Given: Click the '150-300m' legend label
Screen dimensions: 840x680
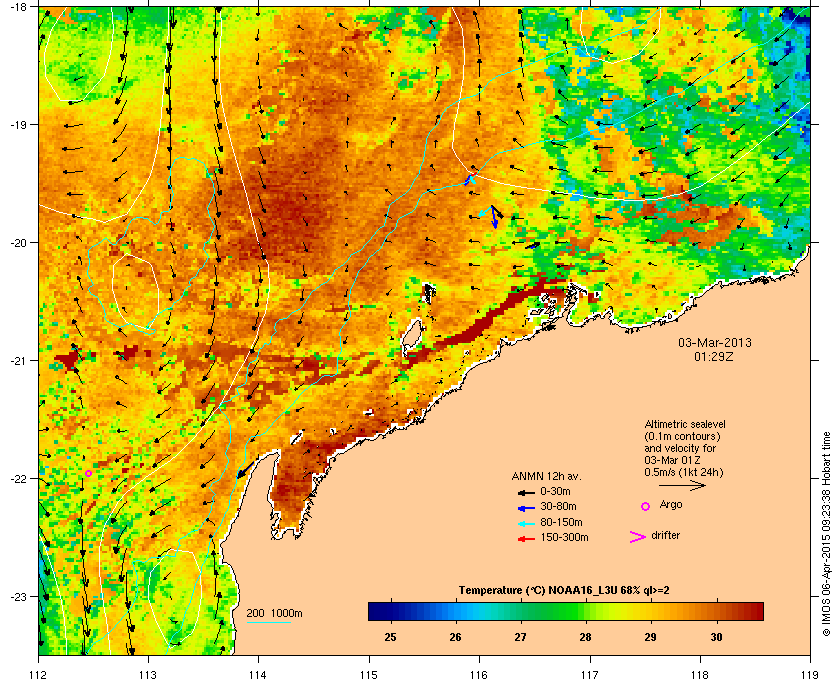Looking at the screenshot, I should (x=564, y=537).
